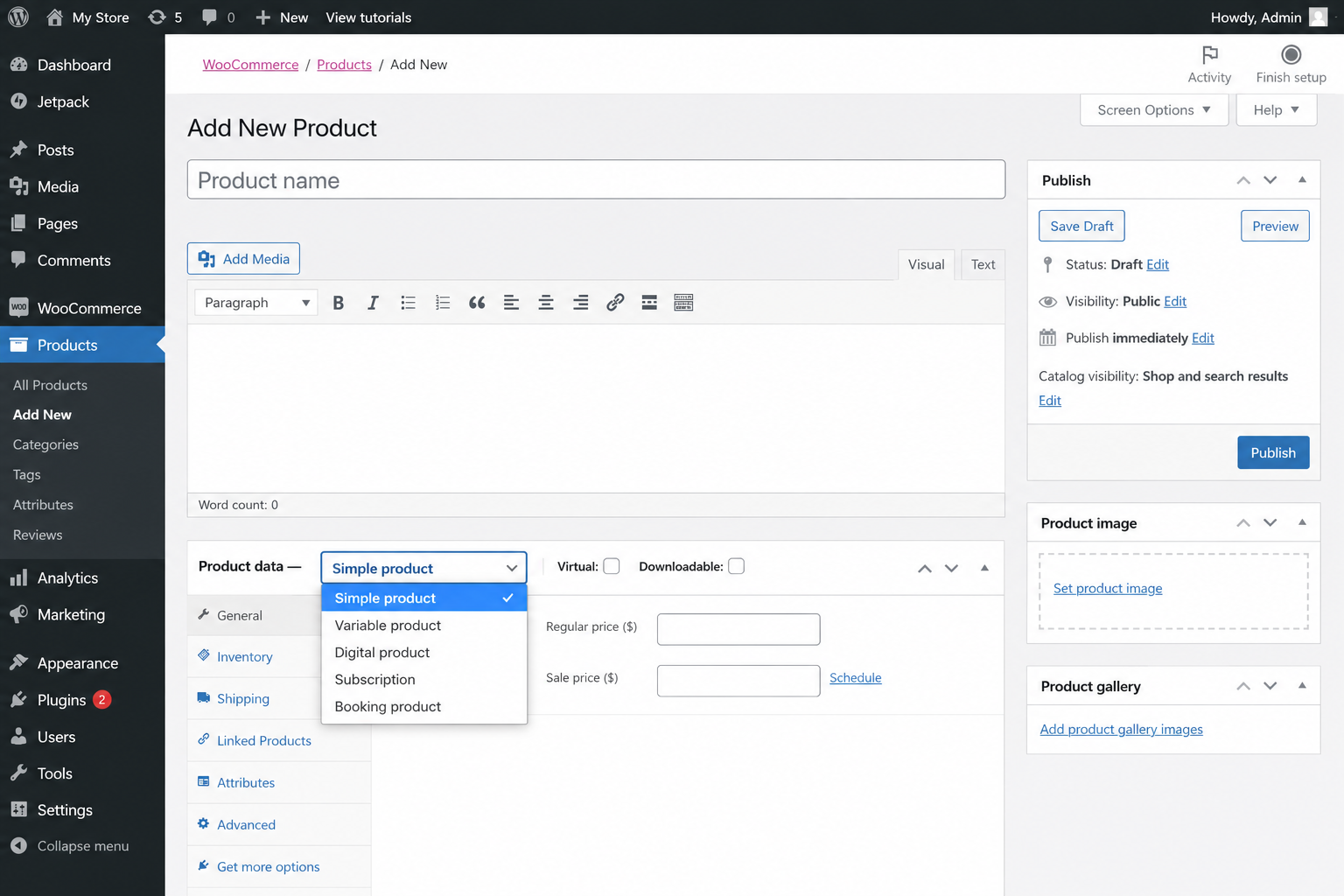Insert a bulleted list

(408, 303)
